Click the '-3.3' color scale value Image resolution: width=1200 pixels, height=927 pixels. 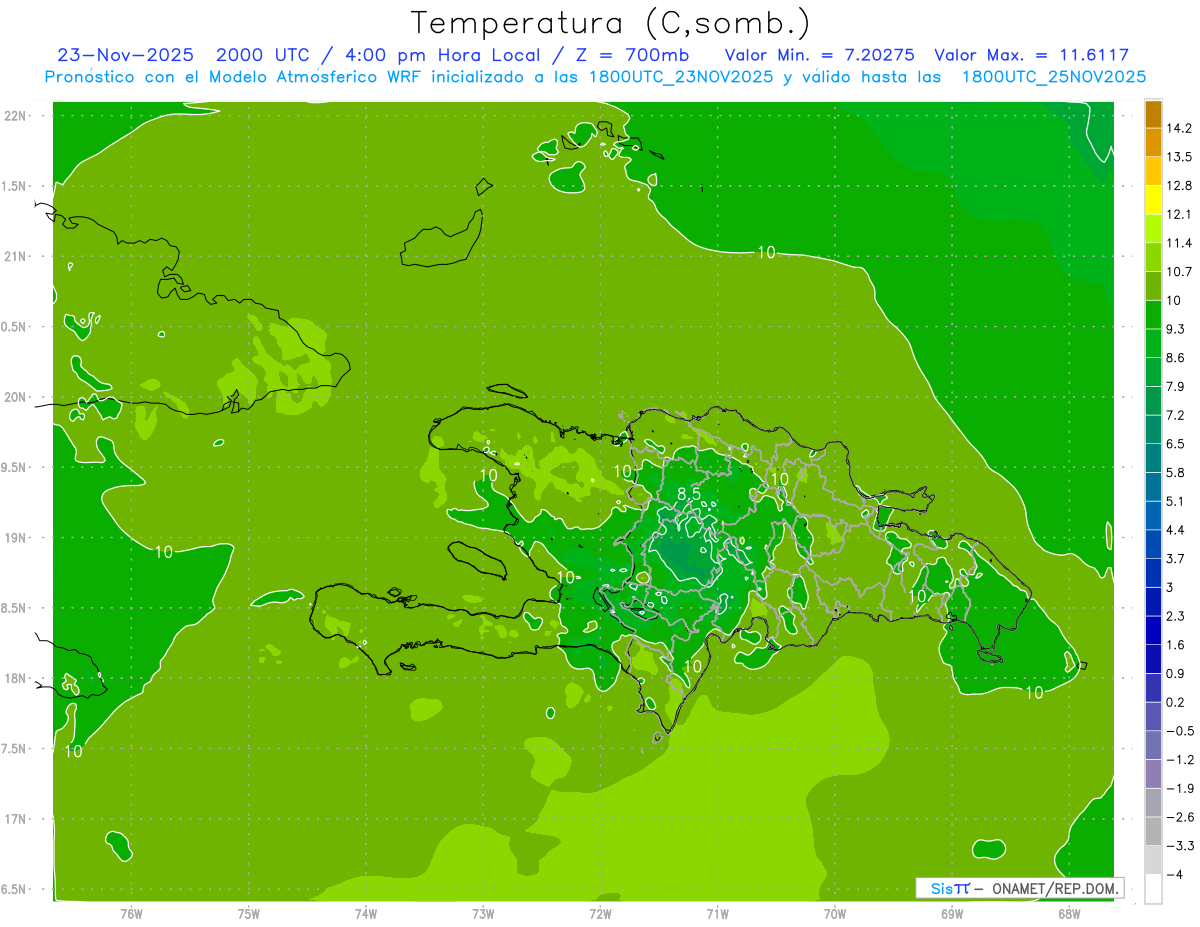(1180, 845)
